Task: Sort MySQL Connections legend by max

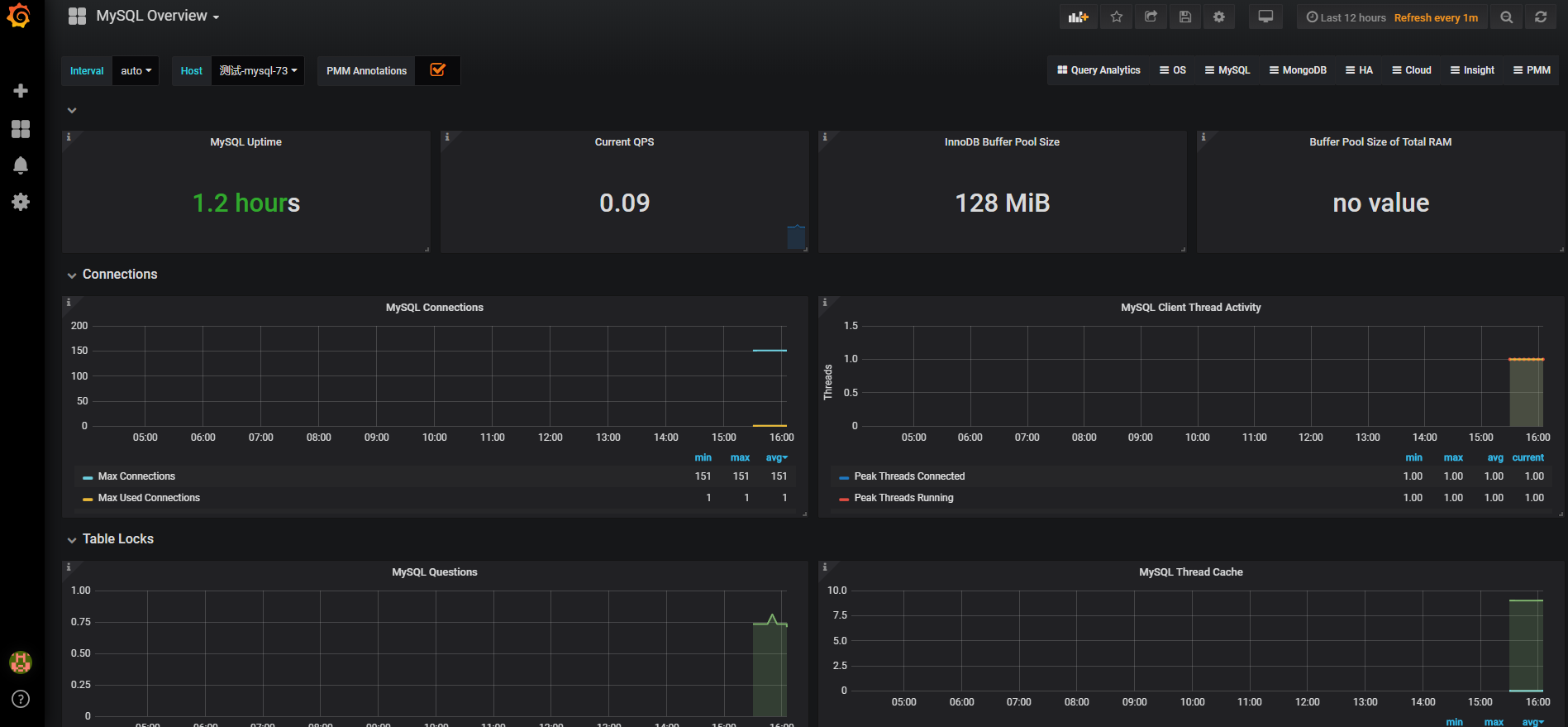Action: [x=740, y=457]
